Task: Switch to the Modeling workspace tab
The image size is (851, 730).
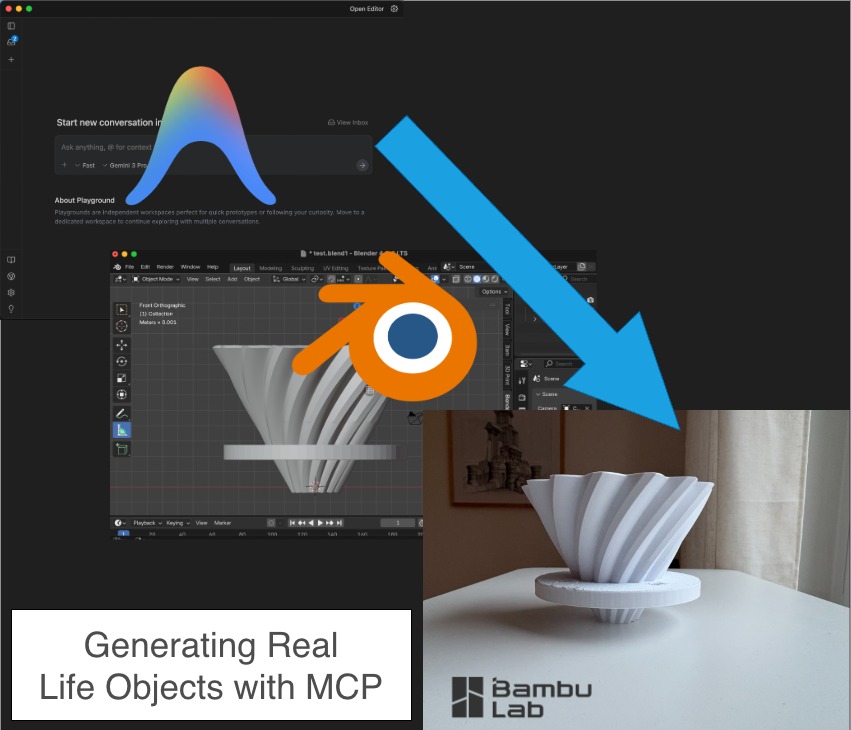Action: click(270, 268)
